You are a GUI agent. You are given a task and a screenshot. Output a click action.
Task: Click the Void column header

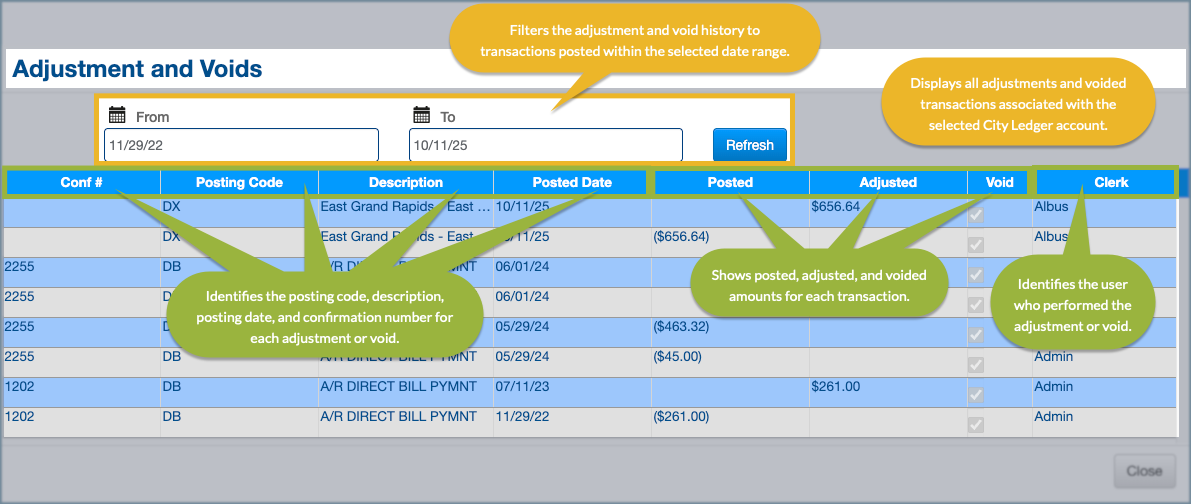point(999,182)
